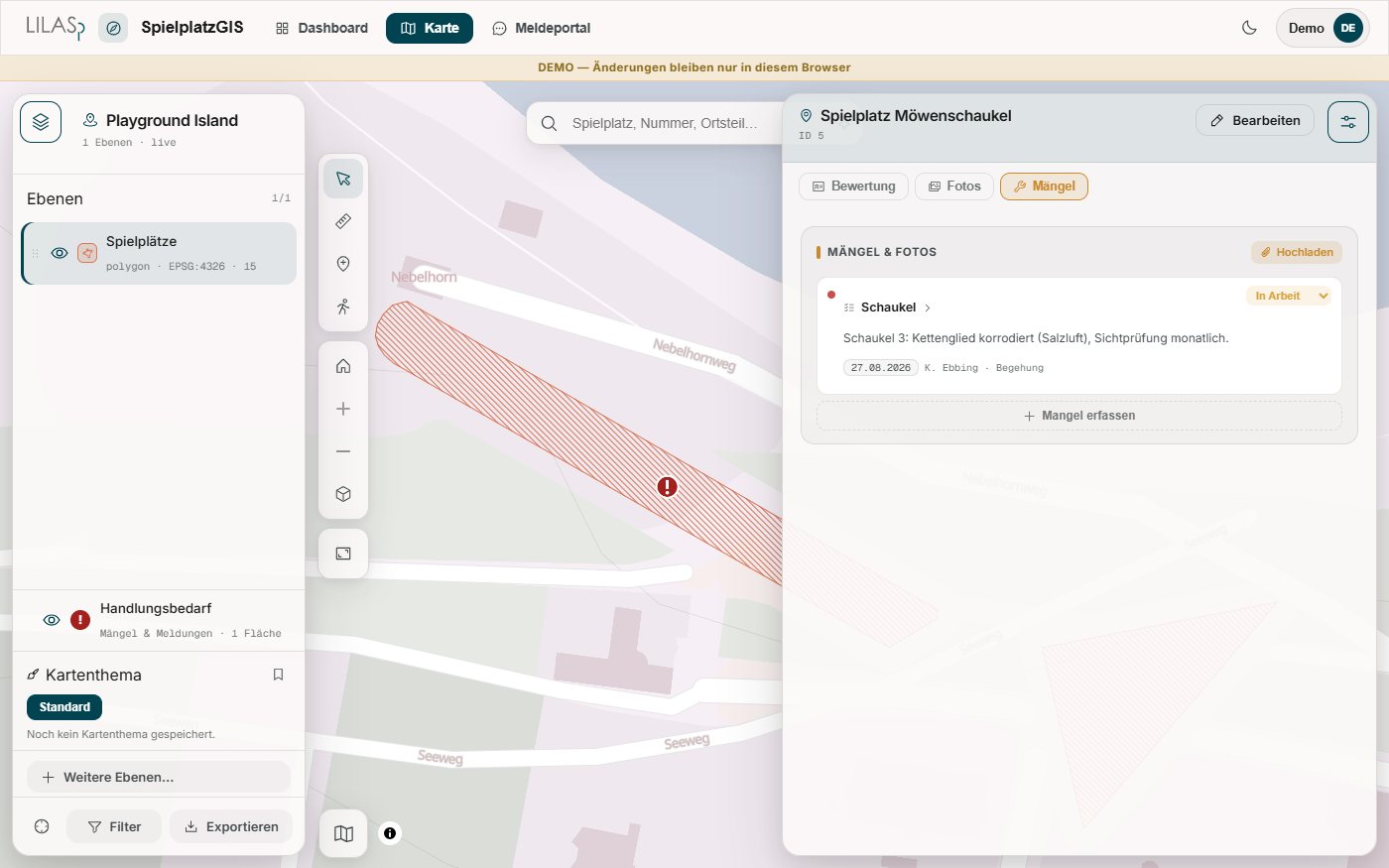Zoom in on the map
1389x868 pixels.
click(343, 409)
